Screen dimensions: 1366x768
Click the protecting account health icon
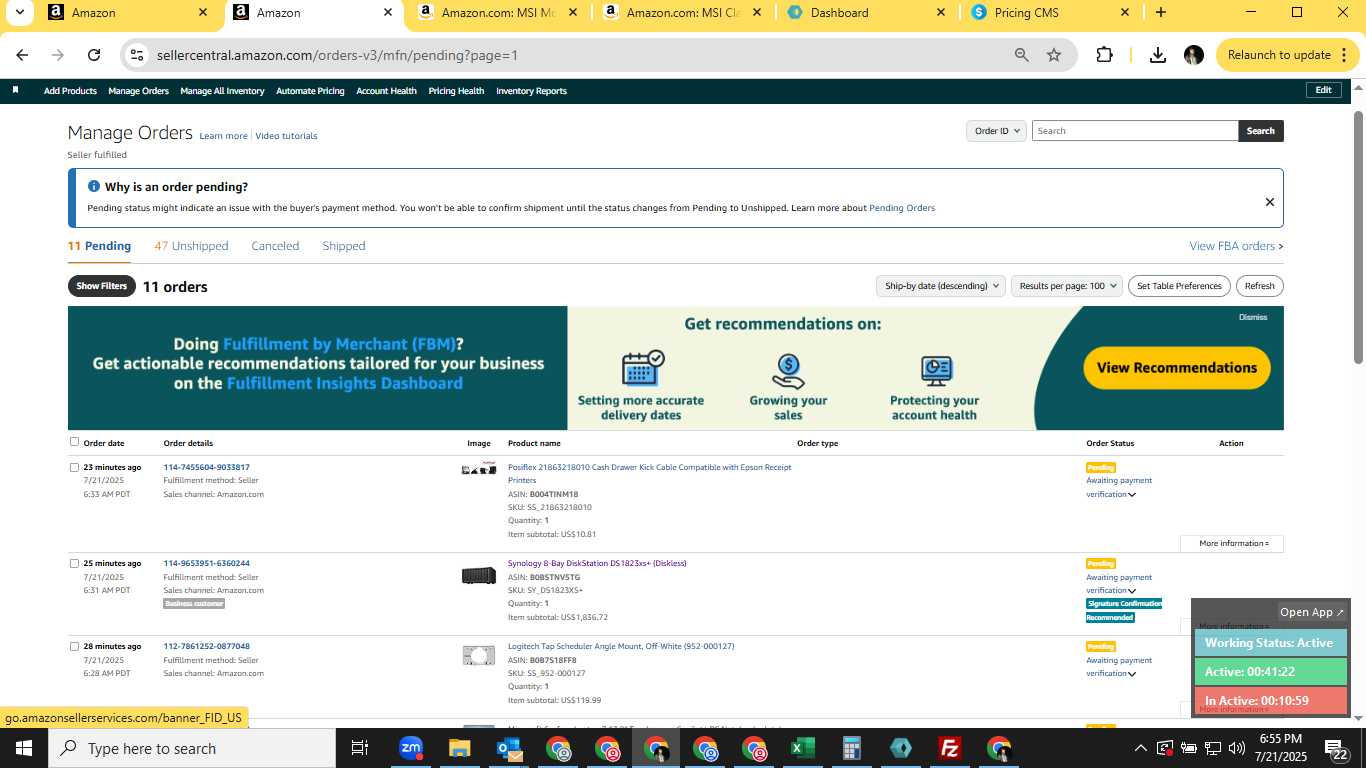[x=936, y=371]
